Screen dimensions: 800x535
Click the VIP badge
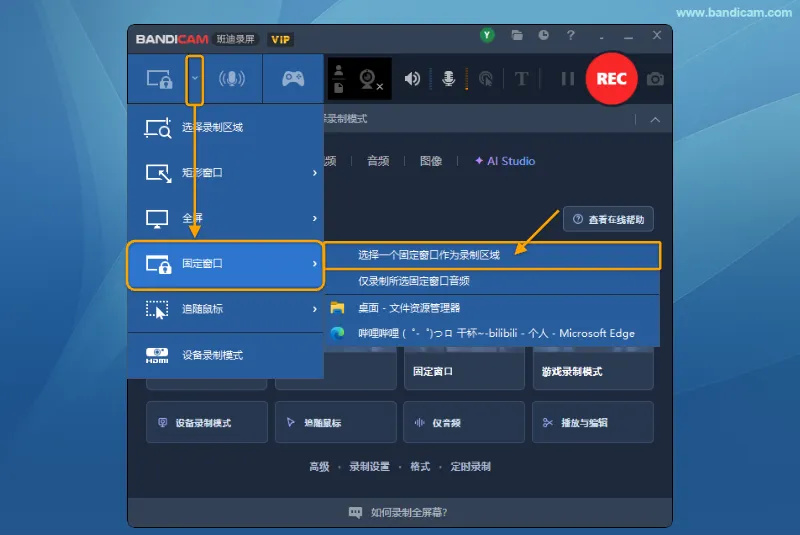coord(280,40)
